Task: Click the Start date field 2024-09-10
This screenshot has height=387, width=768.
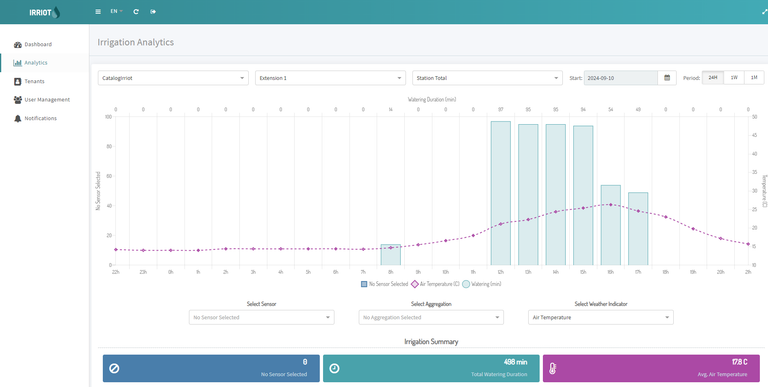Action: click(621, 78)
